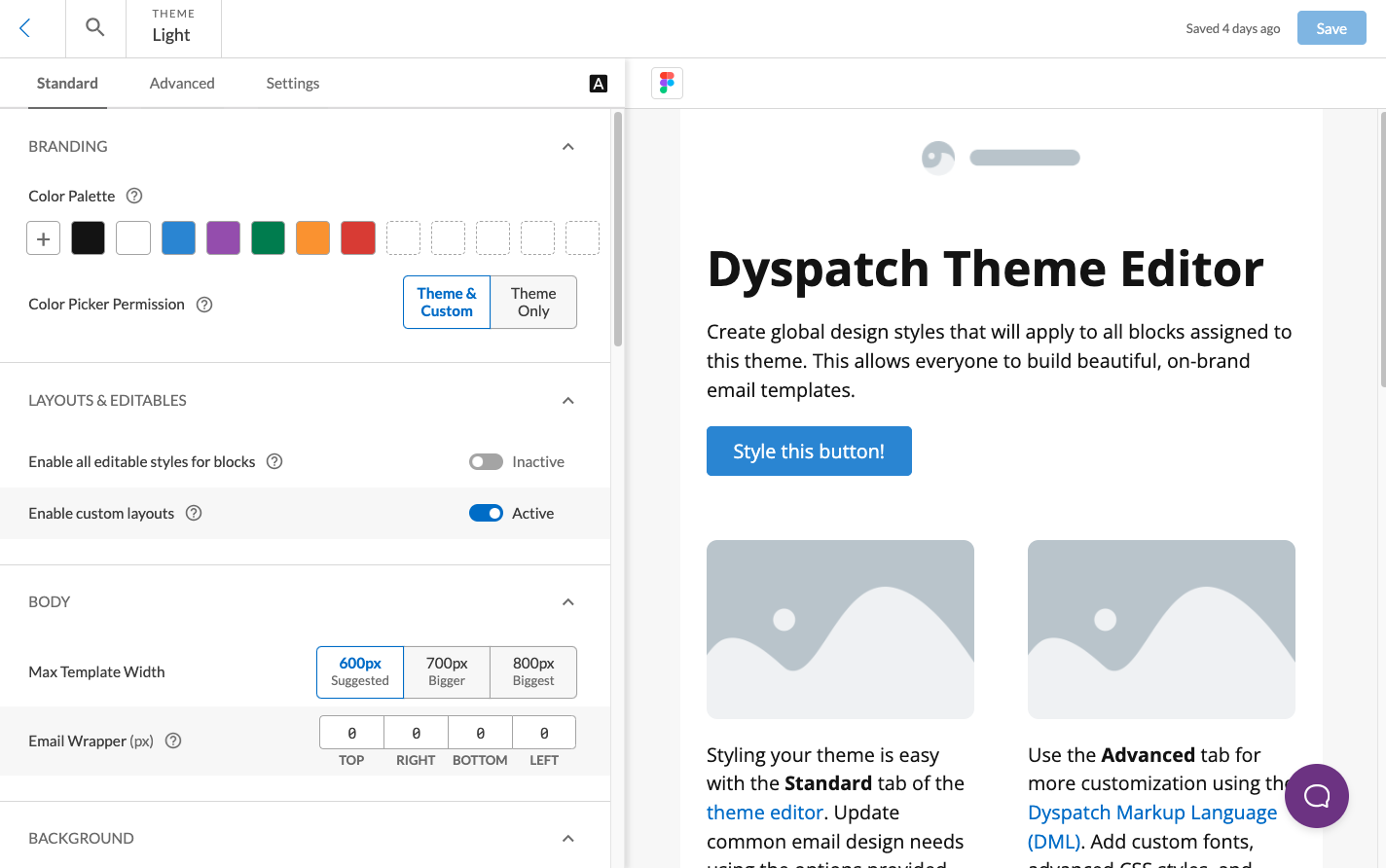Click the 'Dyspatch Theme Editor' heading
Viewport: 1386px width, 868px height.
coord(985,269)
